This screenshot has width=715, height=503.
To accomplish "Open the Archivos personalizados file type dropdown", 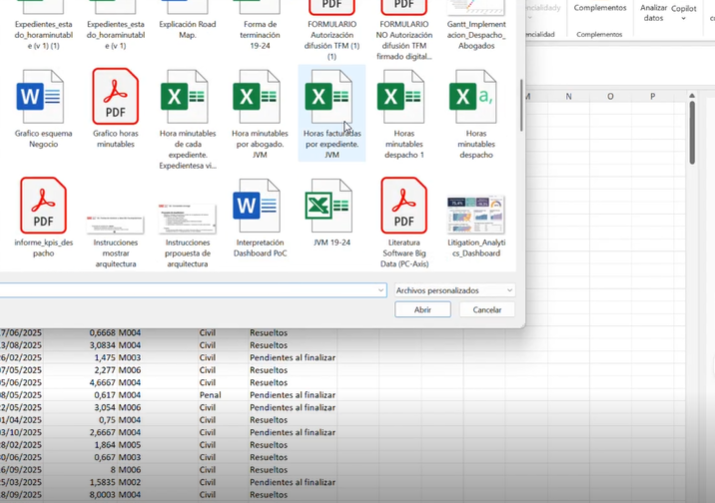I will pos(453,290).
